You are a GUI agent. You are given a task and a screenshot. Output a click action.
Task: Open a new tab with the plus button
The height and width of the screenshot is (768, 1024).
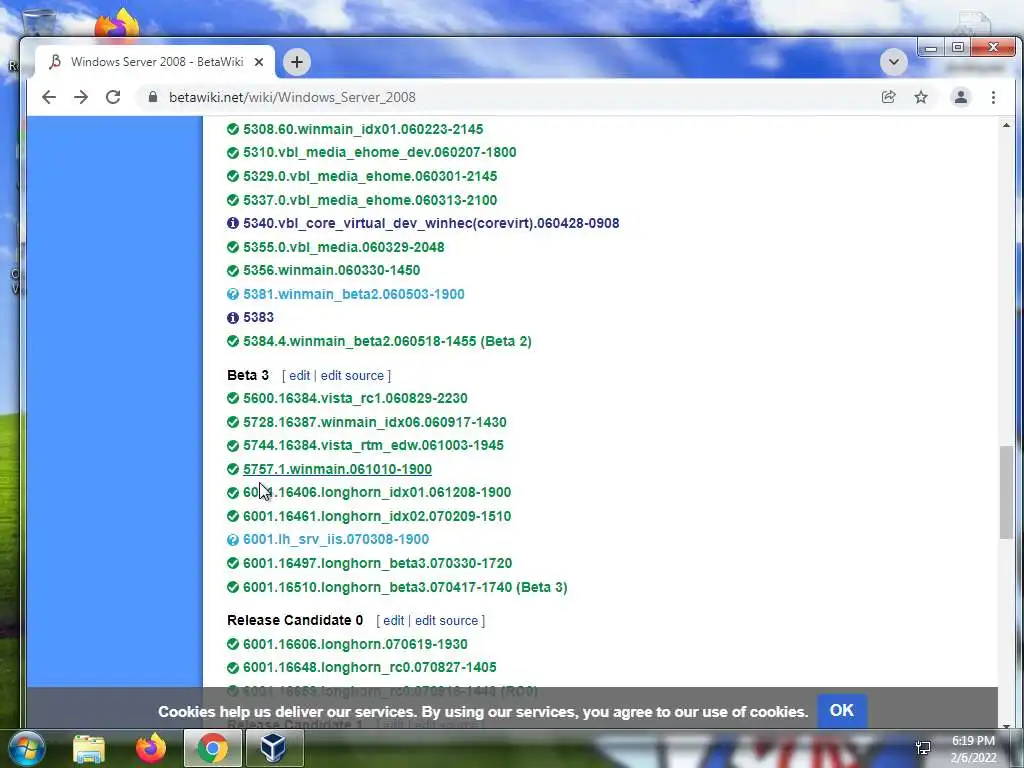tap(296, 62)
